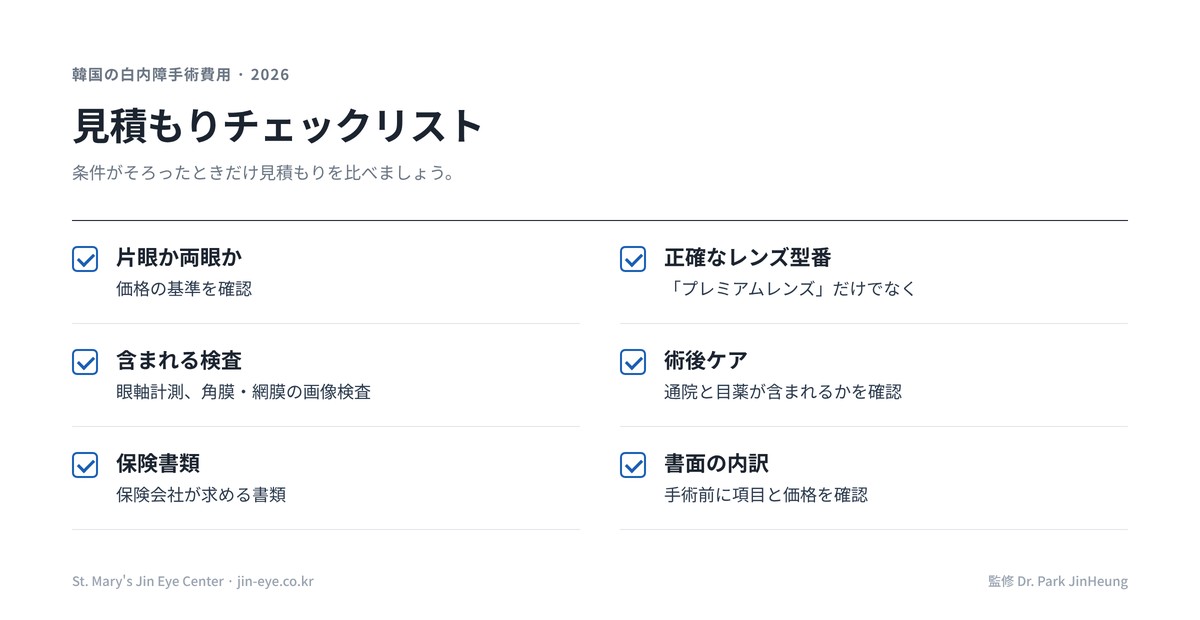Image resolution: width=1200 pixels, height=620 pixels.
Task: Click description 眼軸計測、角膜・網膜の画像検査
Action: coord(244,392)
